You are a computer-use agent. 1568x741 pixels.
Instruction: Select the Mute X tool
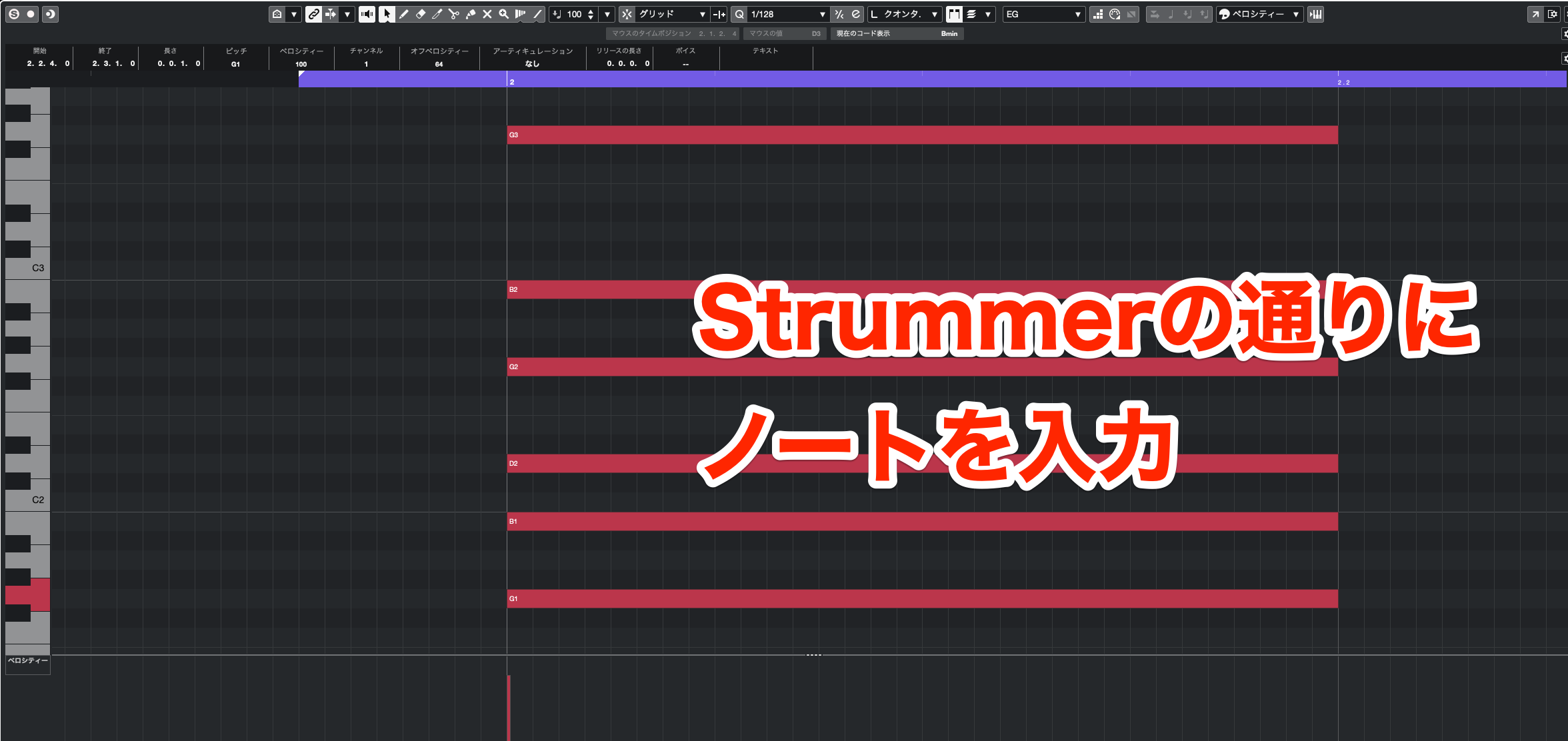pyautogui.click(x=487, y=14)
